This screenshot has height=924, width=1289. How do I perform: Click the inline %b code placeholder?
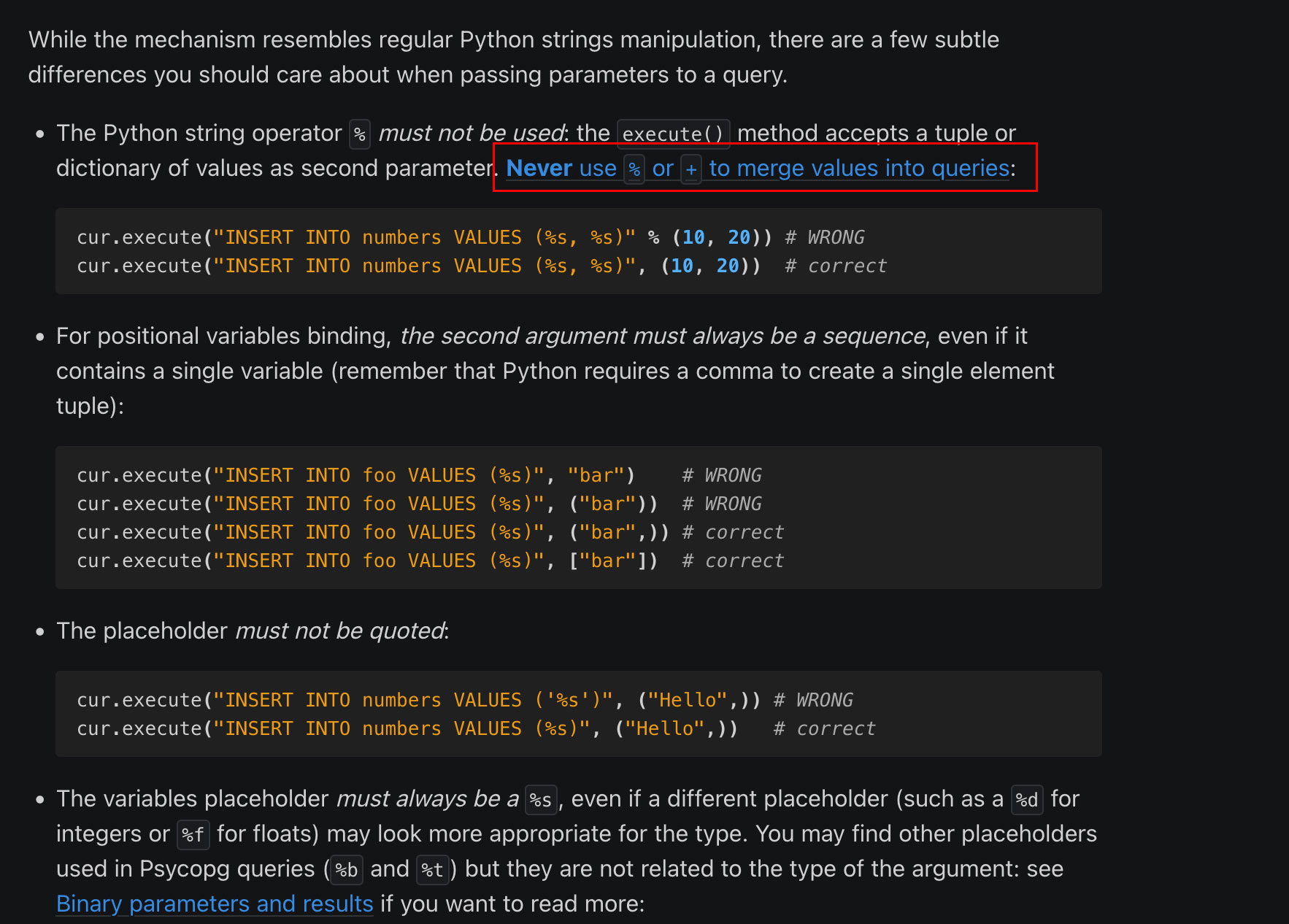[347, 870]
